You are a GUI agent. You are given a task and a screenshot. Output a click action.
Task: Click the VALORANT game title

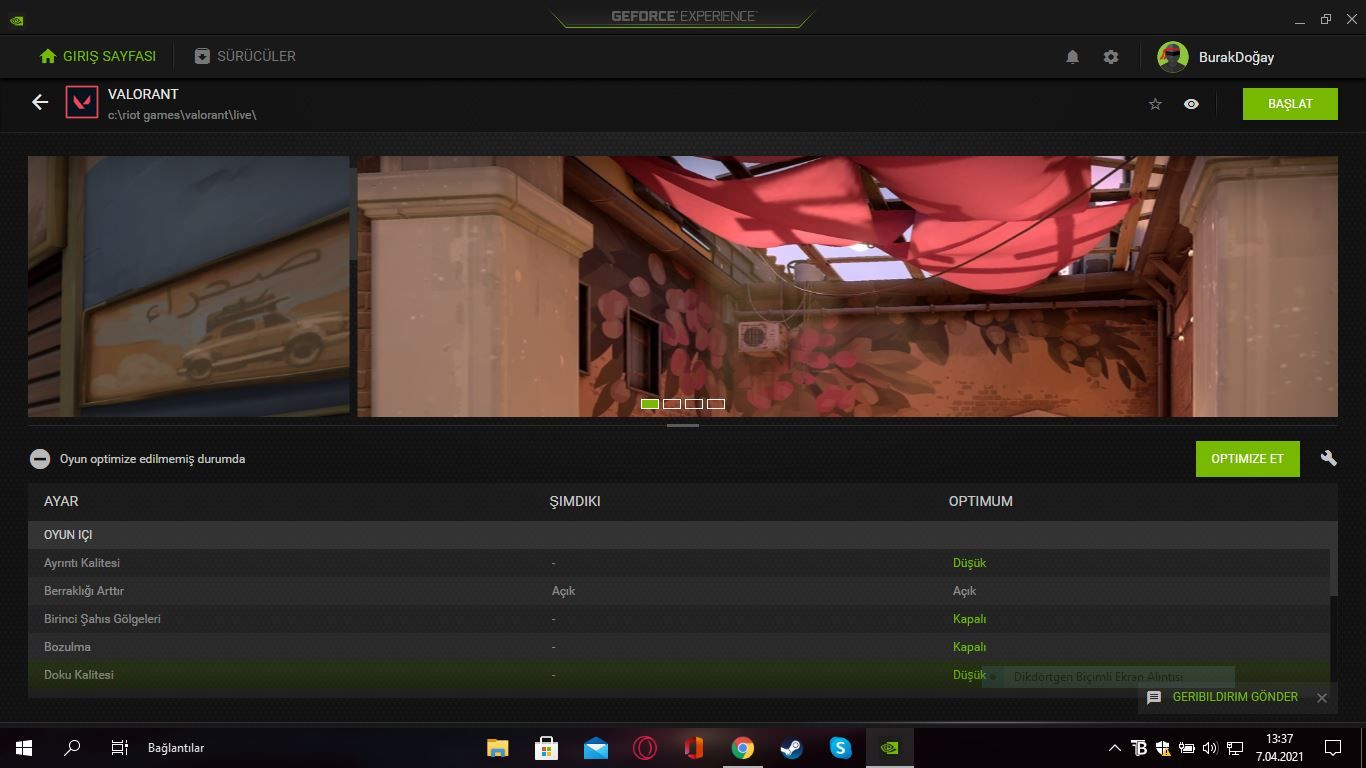[143, 94]
